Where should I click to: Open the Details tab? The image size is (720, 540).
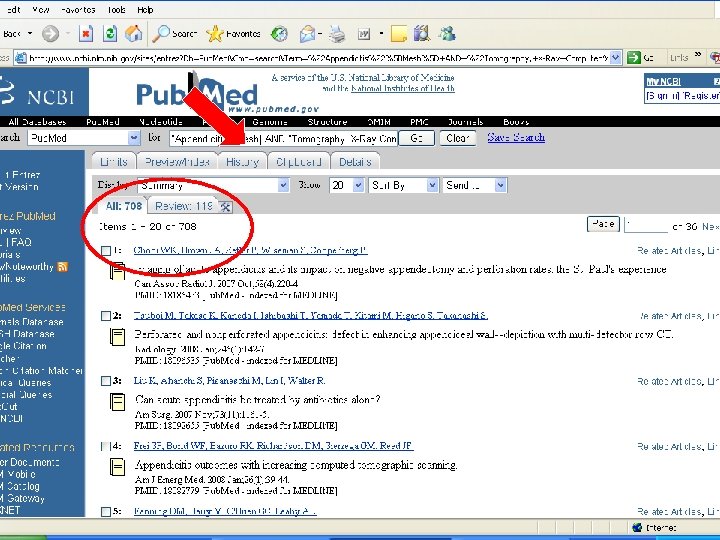[x=355, y=162]
